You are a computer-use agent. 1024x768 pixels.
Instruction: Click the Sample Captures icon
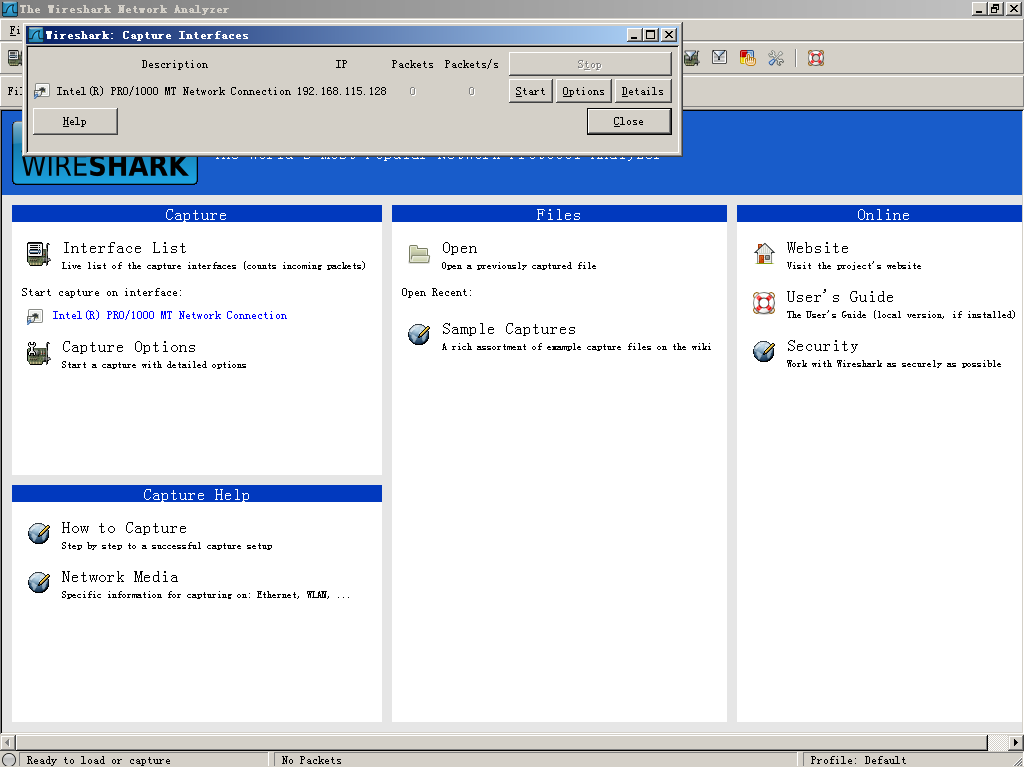pos(419,334)
